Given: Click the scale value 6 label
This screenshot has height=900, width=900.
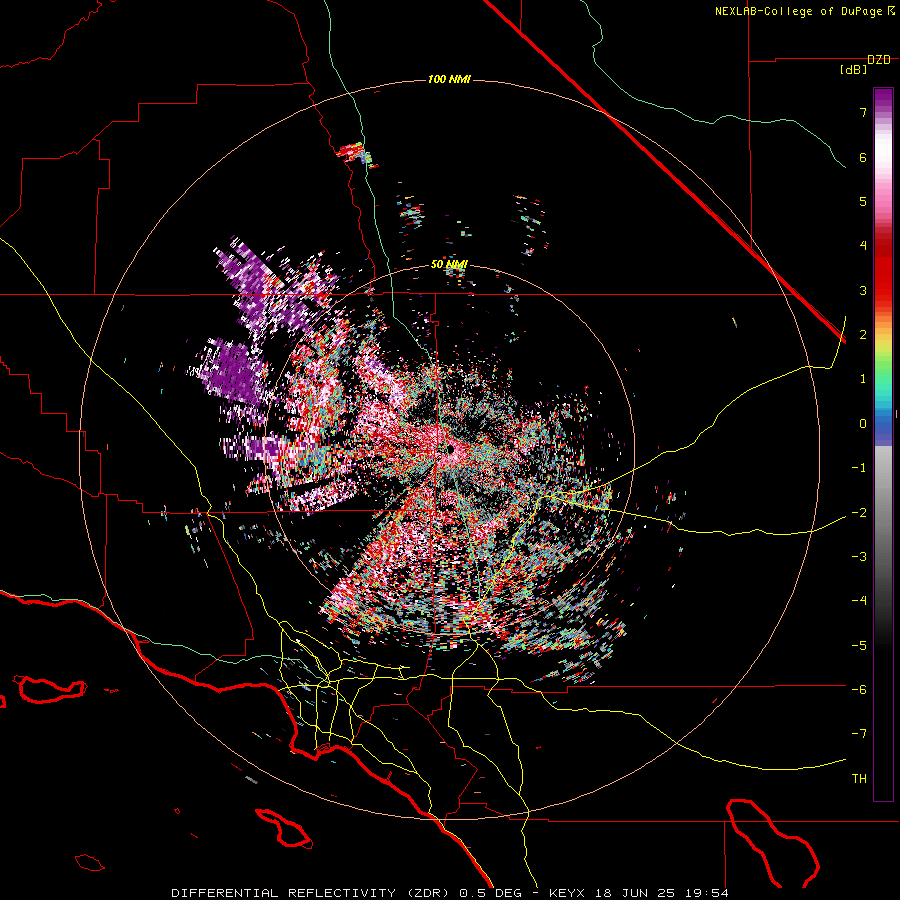Looking at the screenshot, I should point(863,157).
